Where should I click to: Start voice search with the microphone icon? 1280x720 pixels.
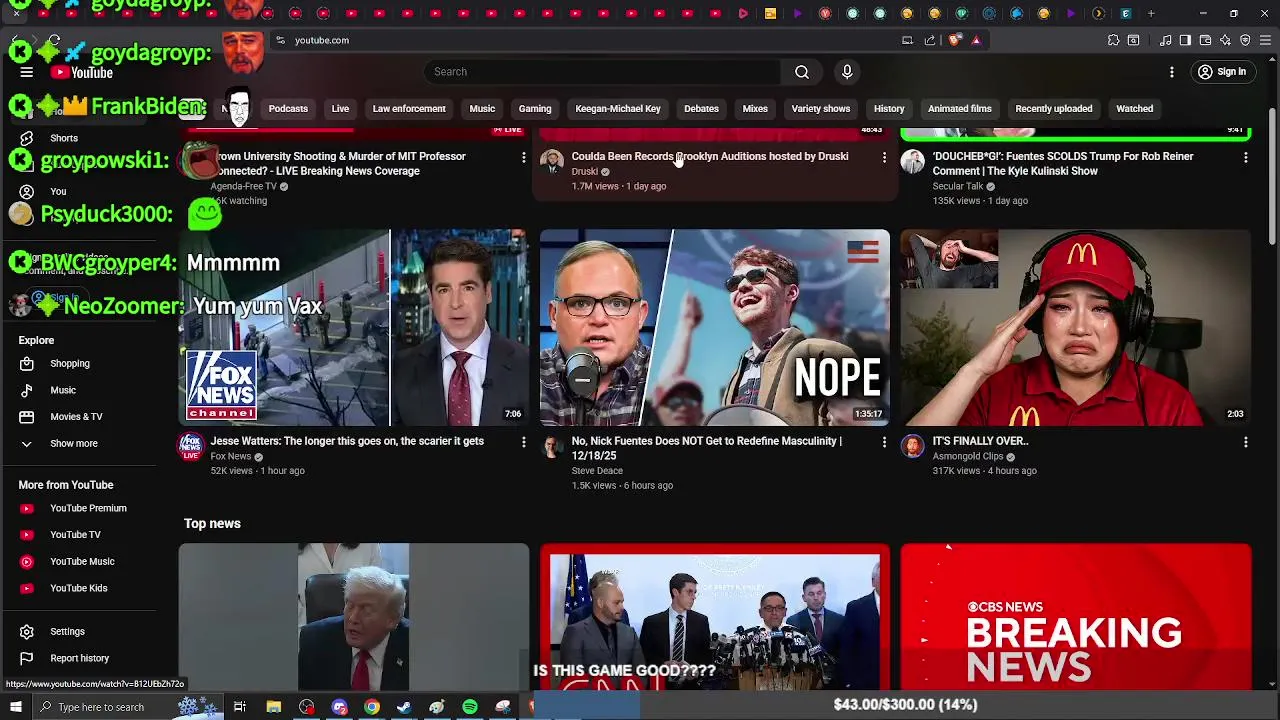[x=847, y=72]
